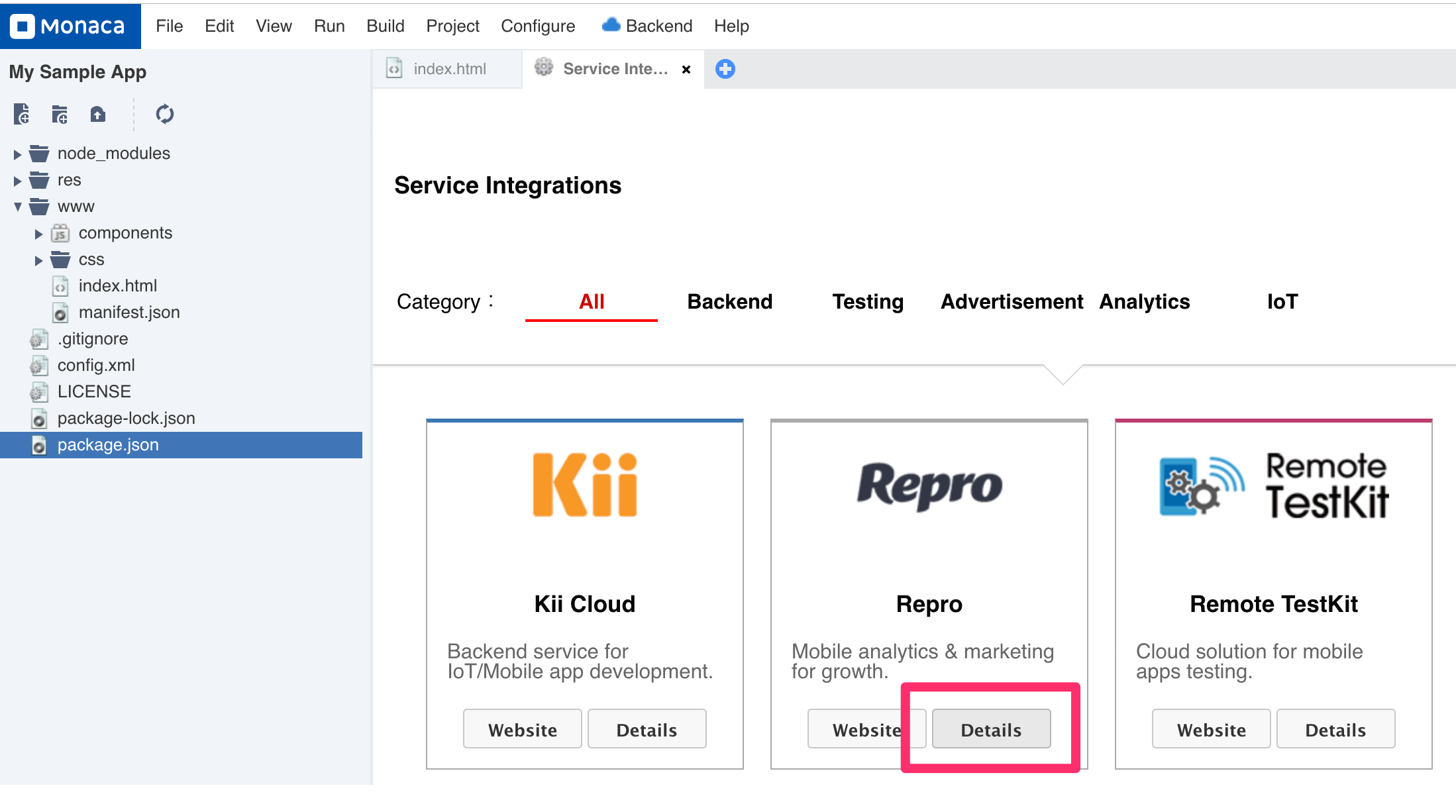Viewport: 1456px width, 812px height.
Task: Click the package-lock.json file icon
Action: 39,419
